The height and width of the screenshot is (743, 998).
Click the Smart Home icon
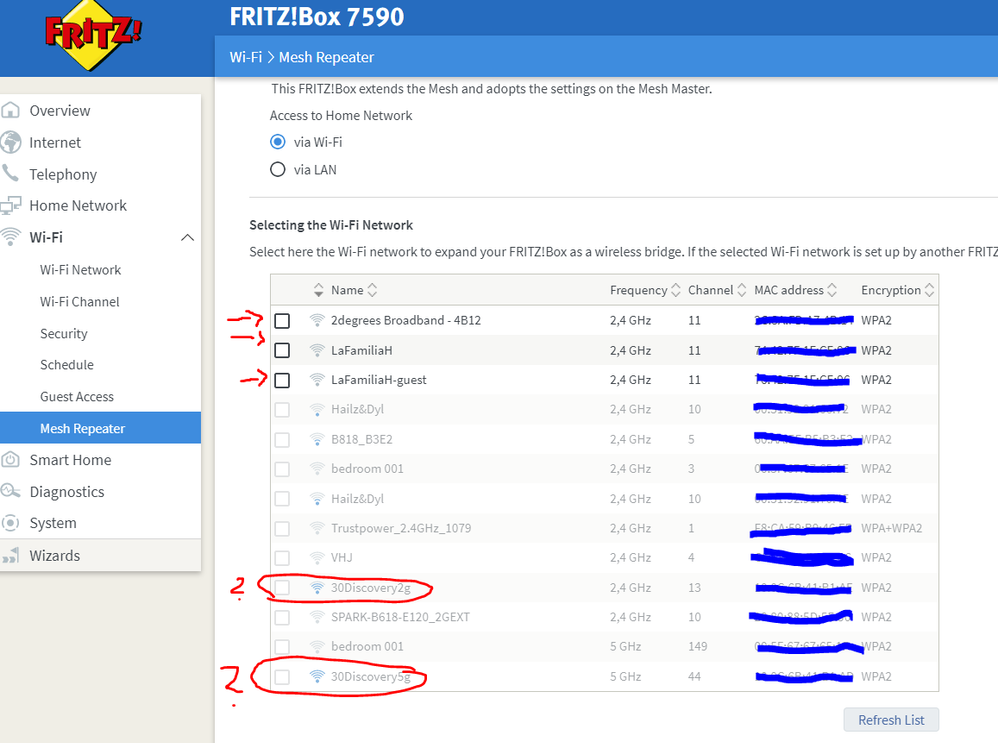[11, 460]
